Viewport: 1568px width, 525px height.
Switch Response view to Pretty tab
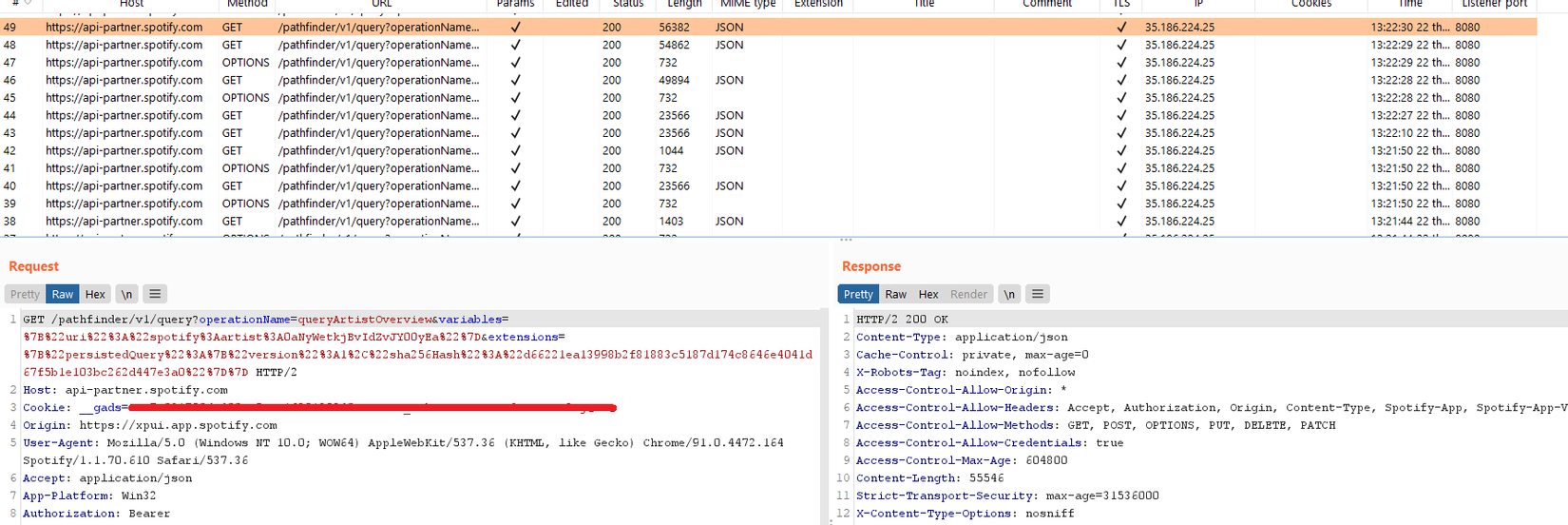(858, 294)
